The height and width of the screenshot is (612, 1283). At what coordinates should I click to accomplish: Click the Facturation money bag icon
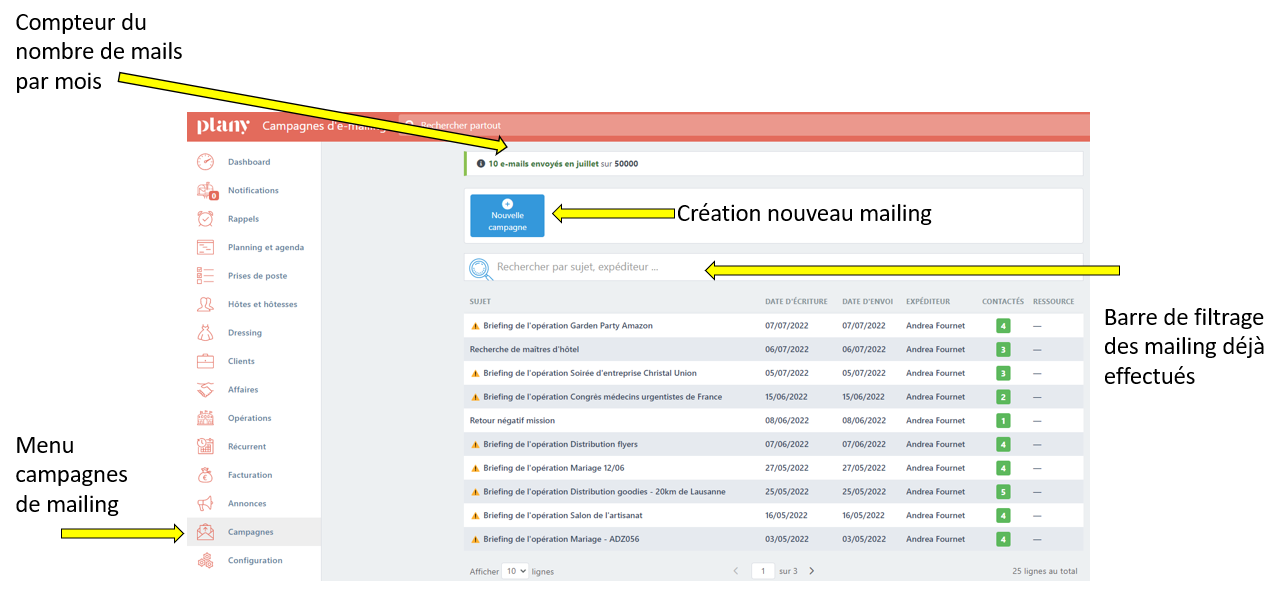[x=205, y=475]
